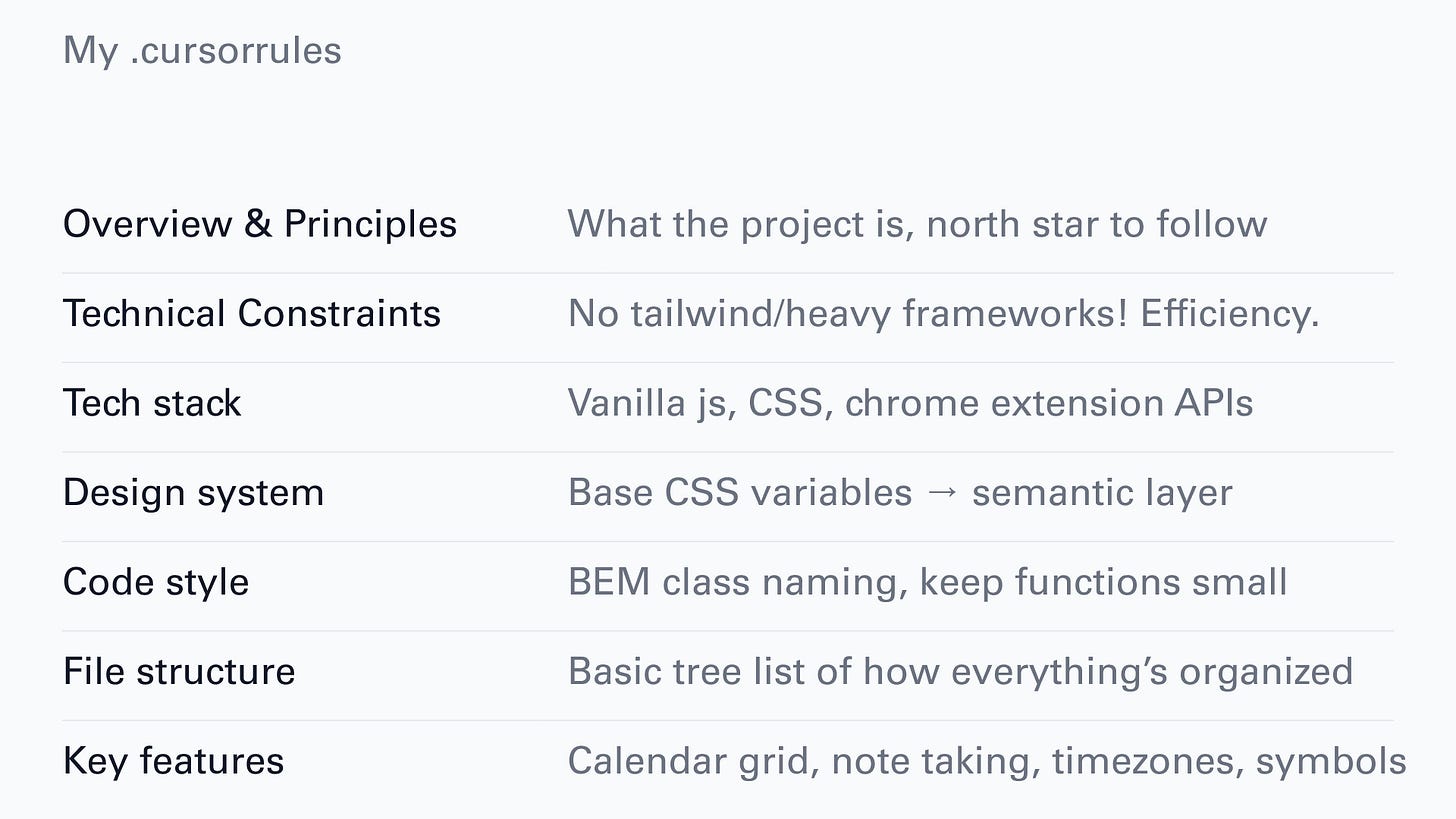Click 'Calendar grid, note taking, timezones, symbols' text
The image size is (1456, 819).
coord(987,761)
